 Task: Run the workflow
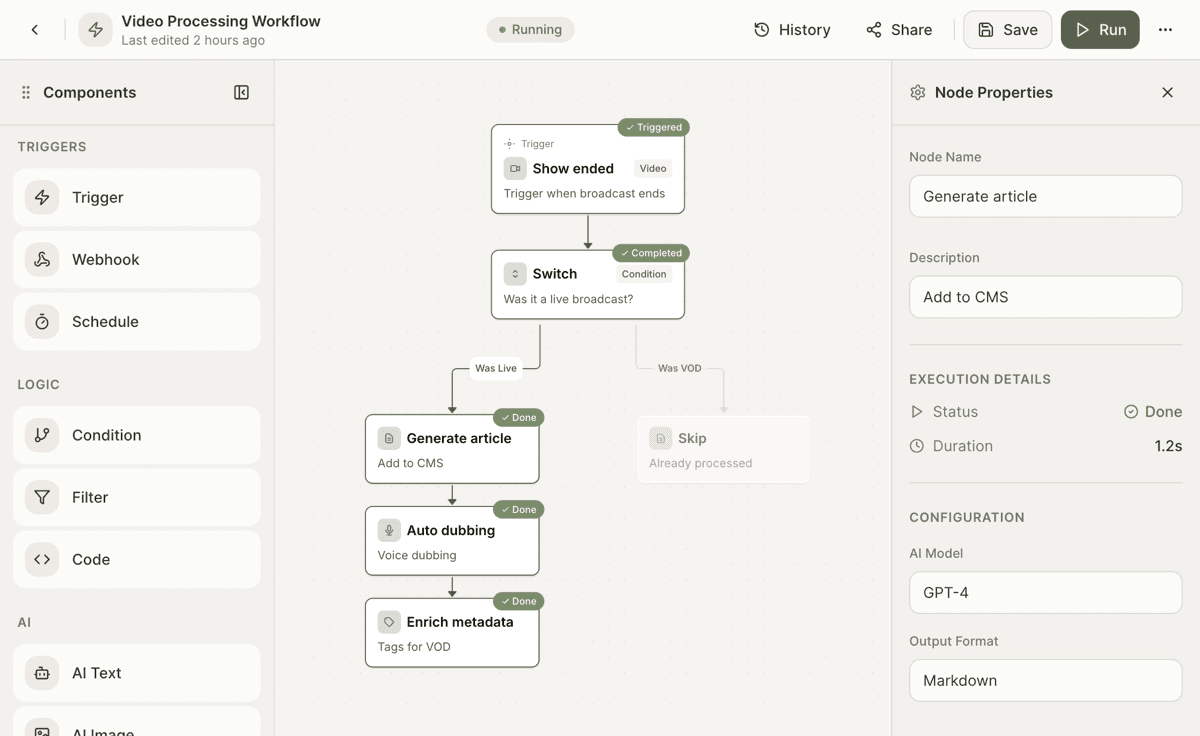(1100, 29)
